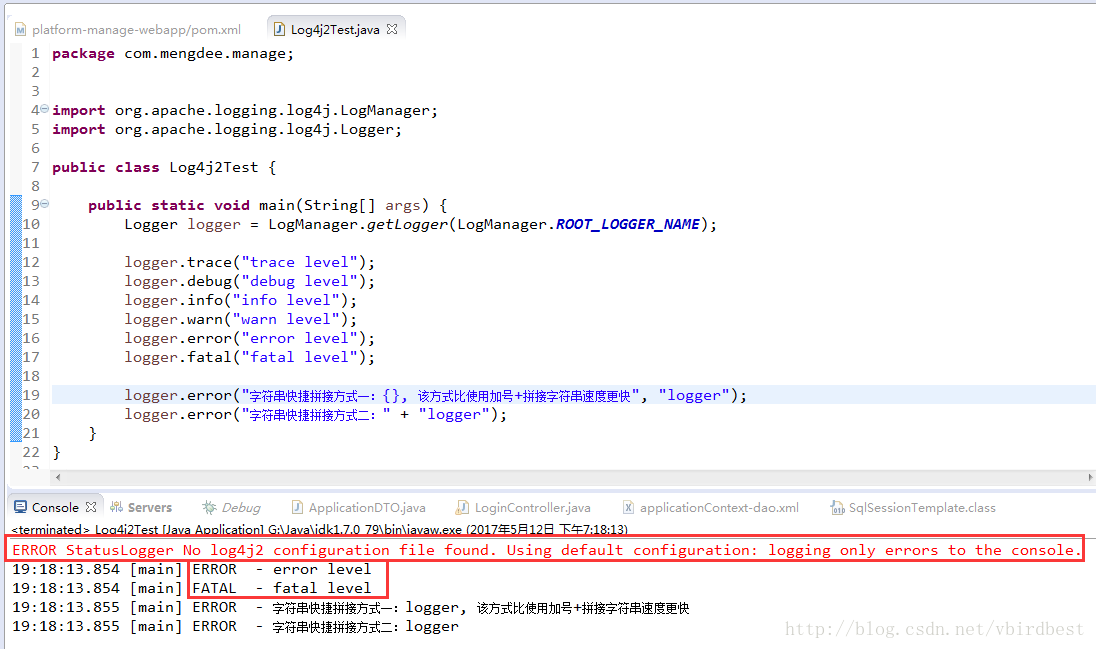
Task: Click the 拼接方式二 console output line
Action: [x=236, y=626]
